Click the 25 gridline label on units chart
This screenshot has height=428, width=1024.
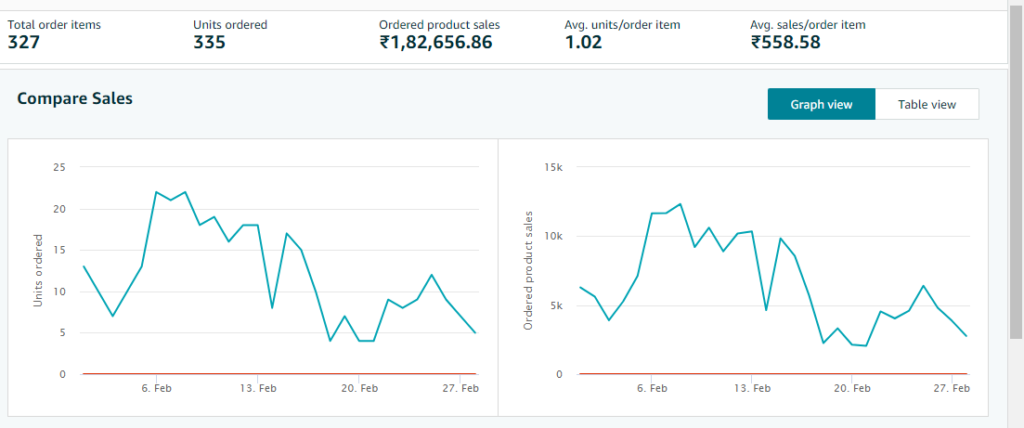coord(60,167)
